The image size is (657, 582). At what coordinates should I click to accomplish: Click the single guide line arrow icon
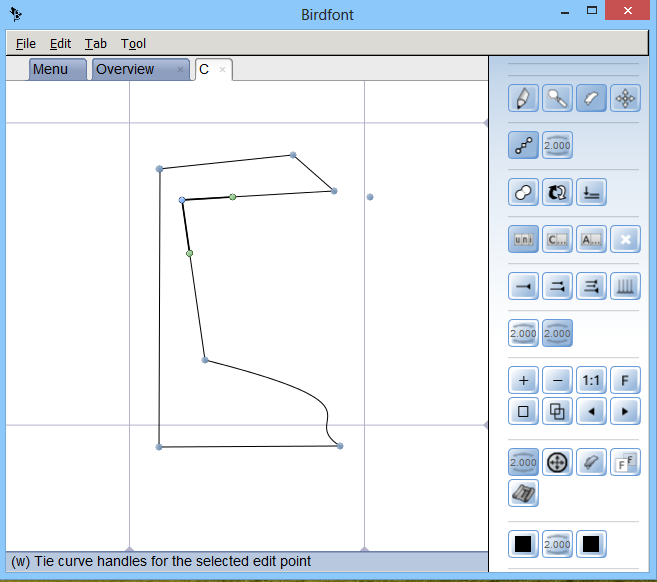tap(523, 286)
